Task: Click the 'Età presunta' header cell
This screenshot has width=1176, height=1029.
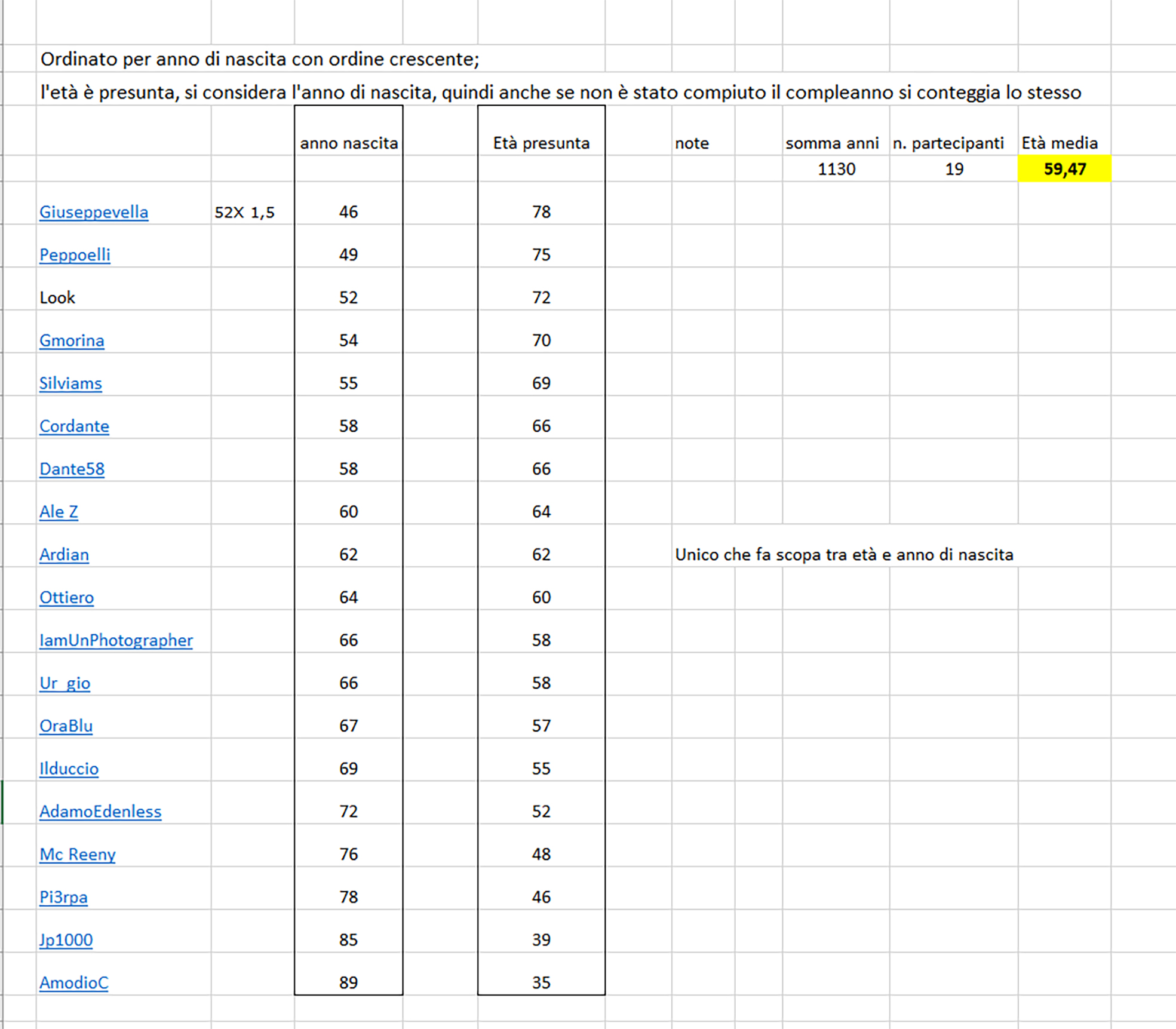Action: [541, 143]
